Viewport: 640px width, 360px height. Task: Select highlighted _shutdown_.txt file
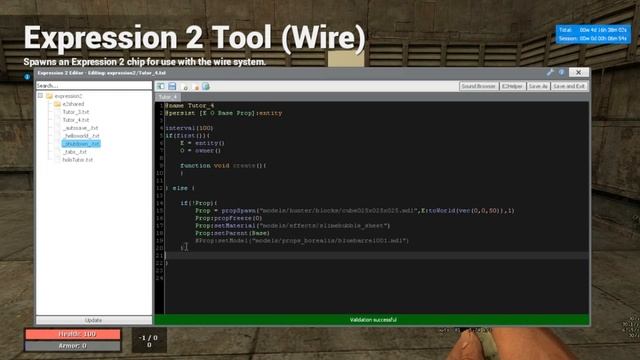coord(81,144)
